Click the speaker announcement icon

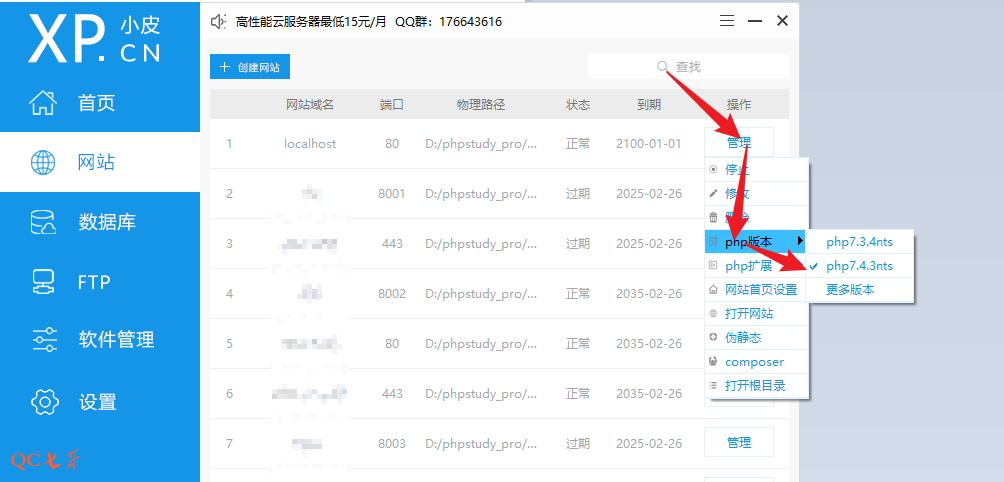219,21
